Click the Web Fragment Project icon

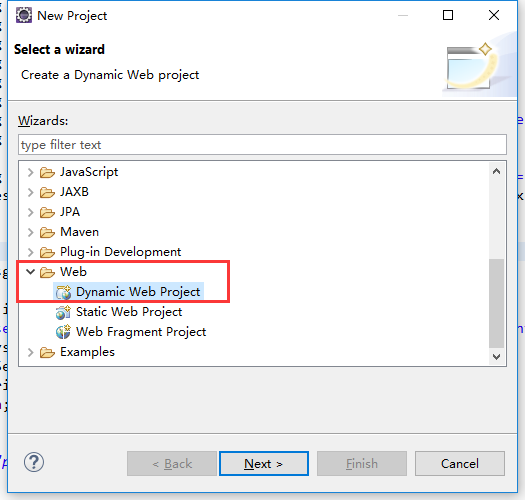tap(63, 332)
